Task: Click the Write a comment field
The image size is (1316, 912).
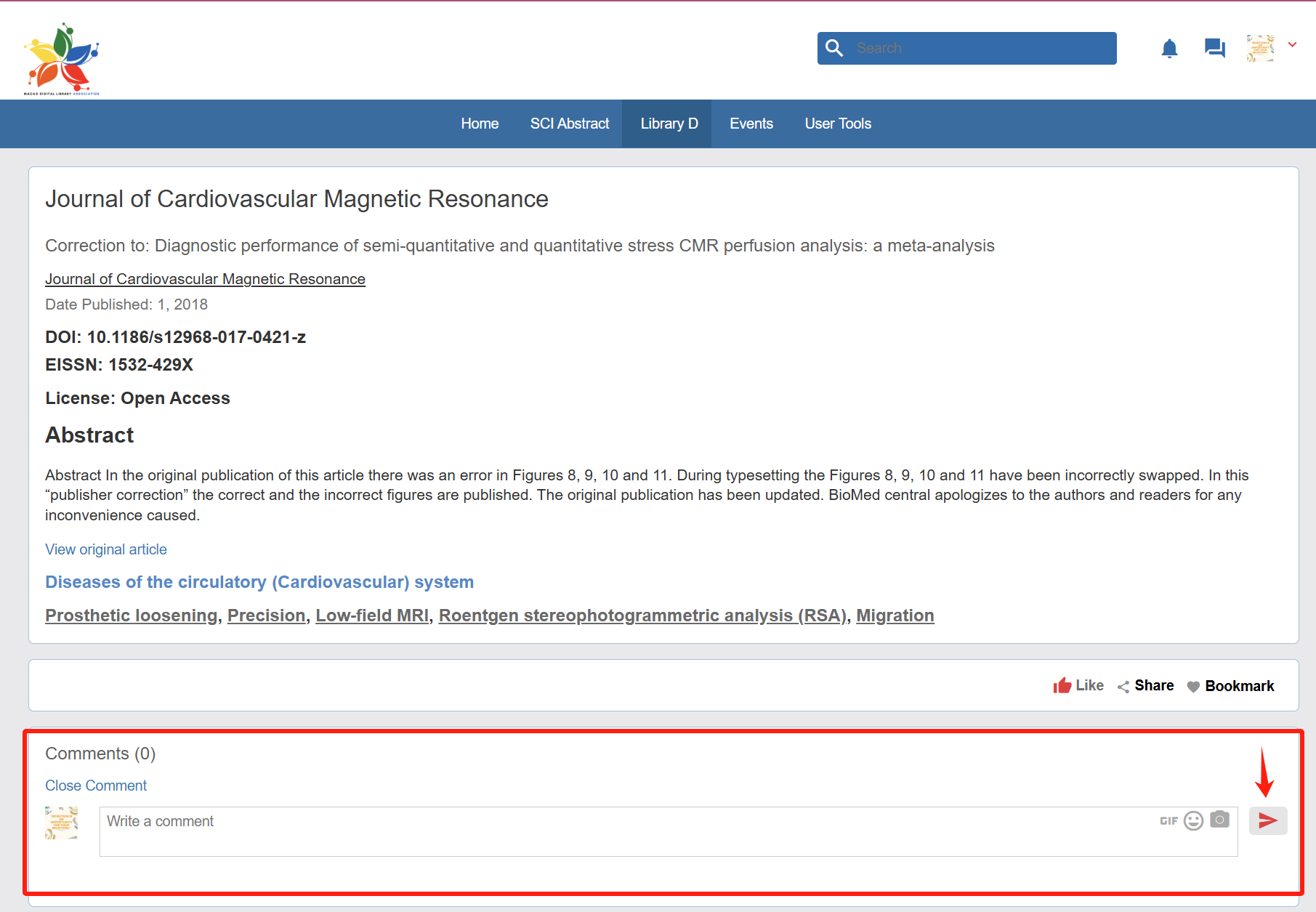Action: click(625, 831)
